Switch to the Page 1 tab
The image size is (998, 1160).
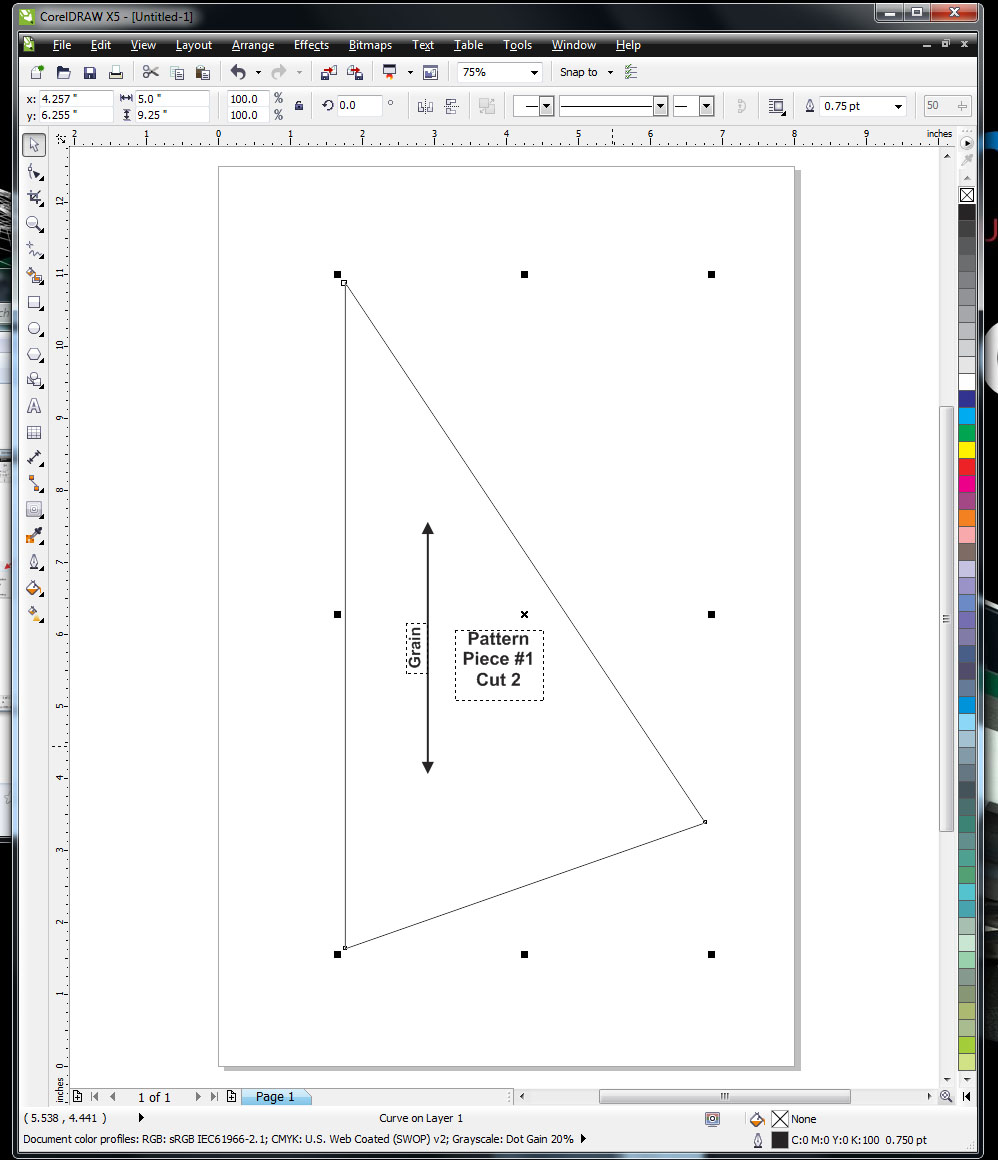click(275, 1096)
